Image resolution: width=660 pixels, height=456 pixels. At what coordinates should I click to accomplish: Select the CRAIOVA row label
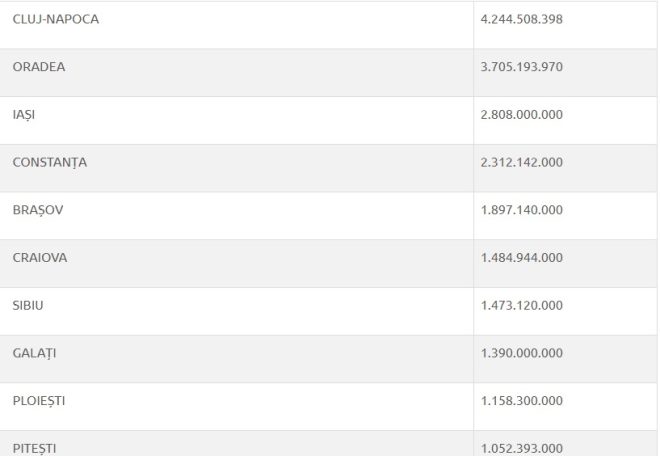click(40, 258)
